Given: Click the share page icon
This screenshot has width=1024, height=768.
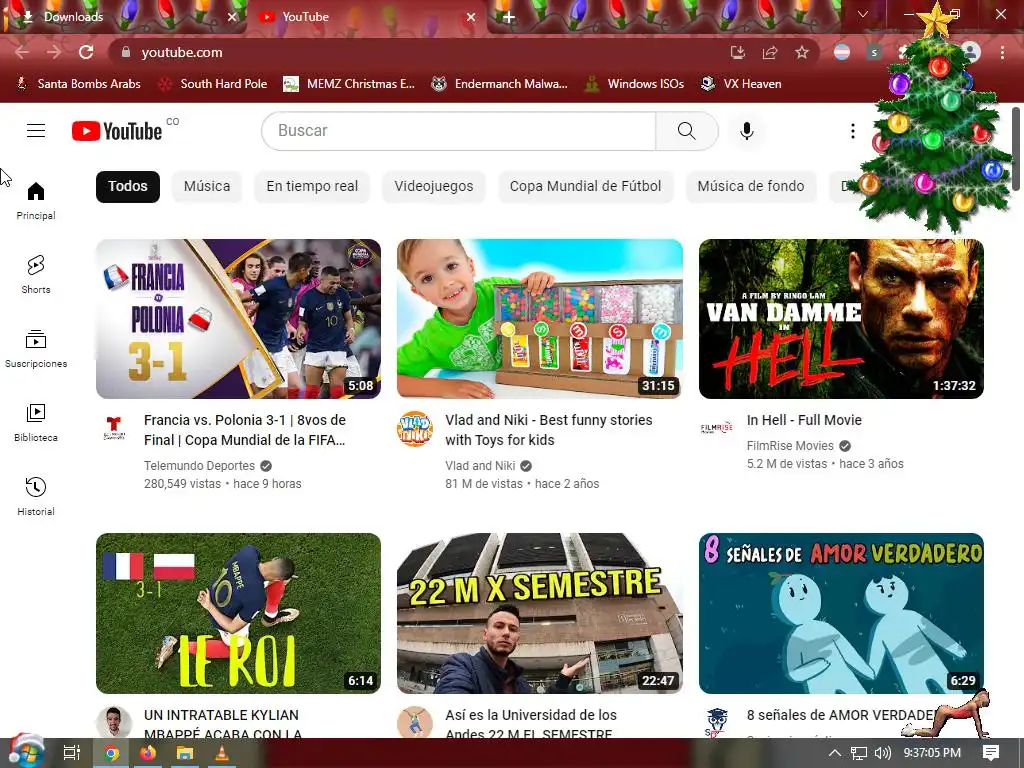Looking at the screenshot, I should coord(770,52).
